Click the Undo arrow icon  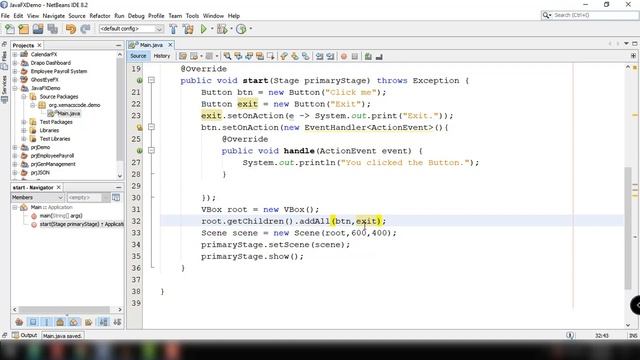pos(71,29)
